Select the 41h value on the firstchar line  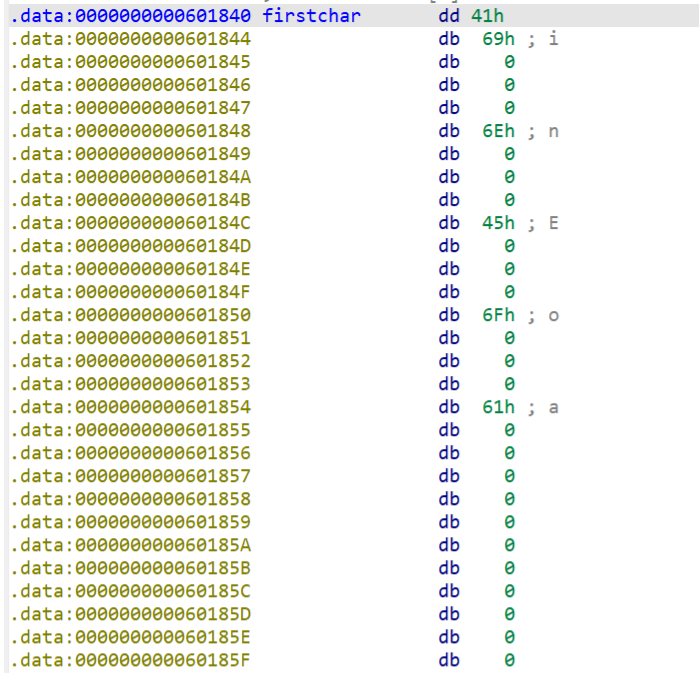pos(486,16)
